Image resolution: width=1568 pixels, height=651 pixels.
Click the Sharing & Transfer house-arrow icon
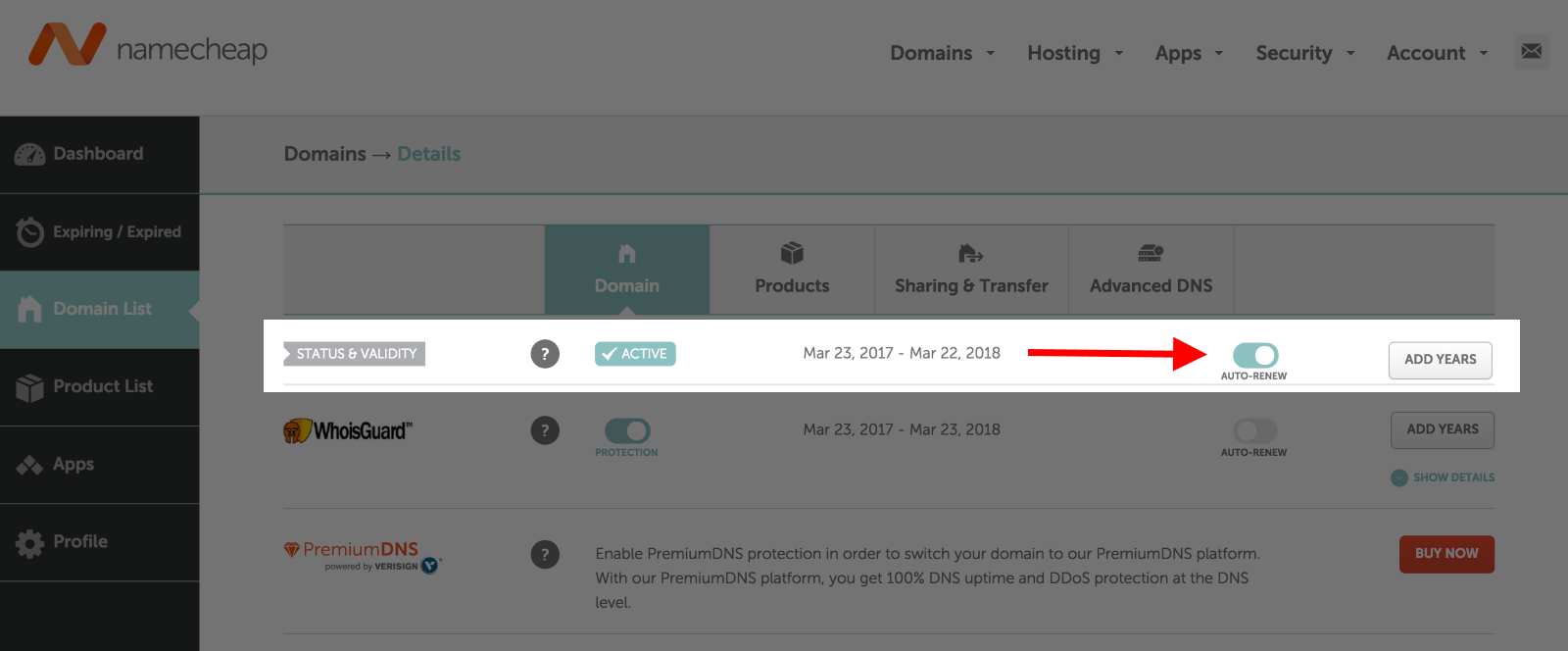click(x=970, y=254)
